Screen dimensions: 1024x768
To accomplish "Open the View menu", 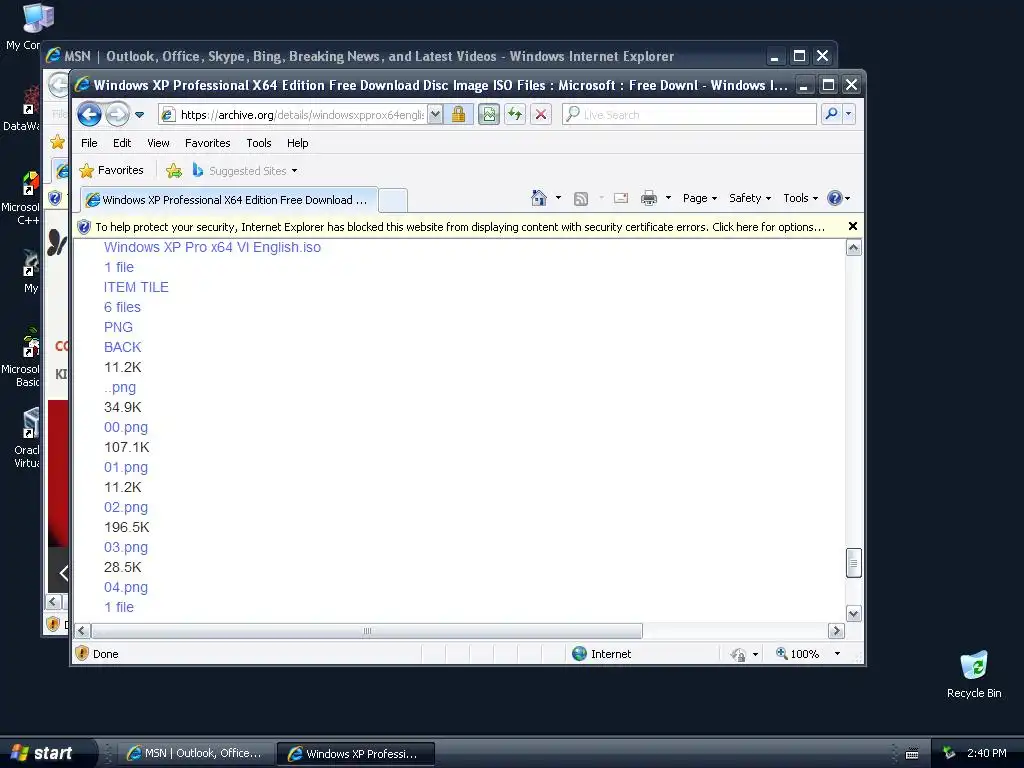I will pyautogui.click(x=158, y=143).
